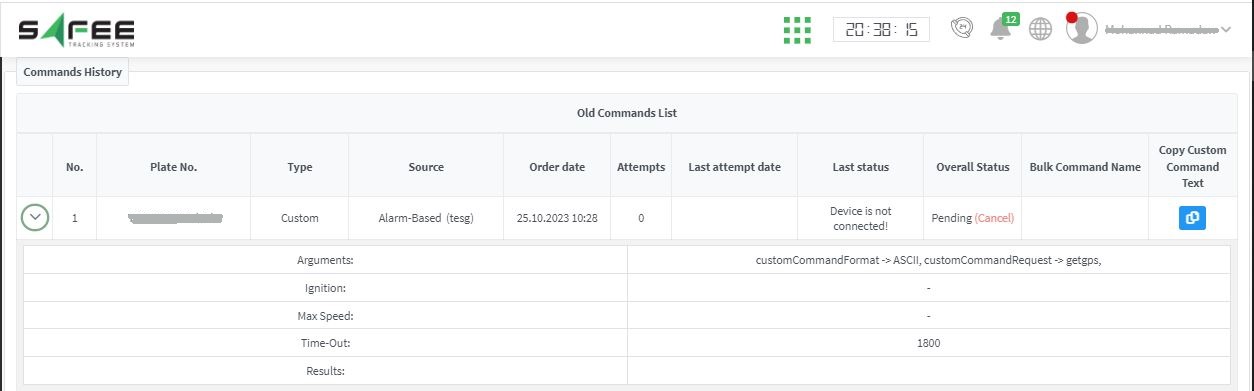The height and width of the screenshot is (391, 1254).
Task: Click the Type column header
Action: point(300,167)
